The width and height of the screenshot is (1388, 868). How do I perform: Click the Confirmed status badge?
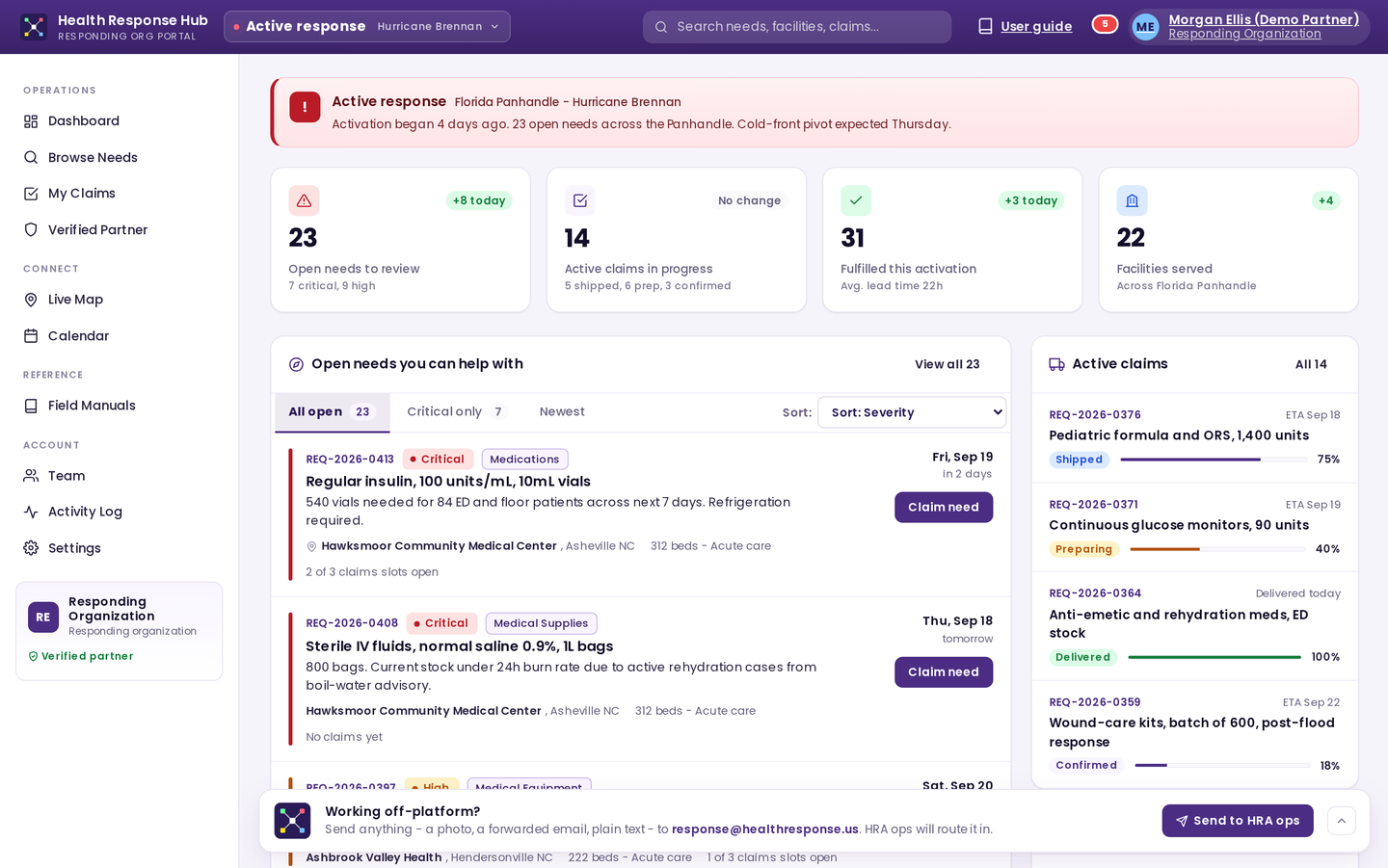click(x=1086, y=765)
